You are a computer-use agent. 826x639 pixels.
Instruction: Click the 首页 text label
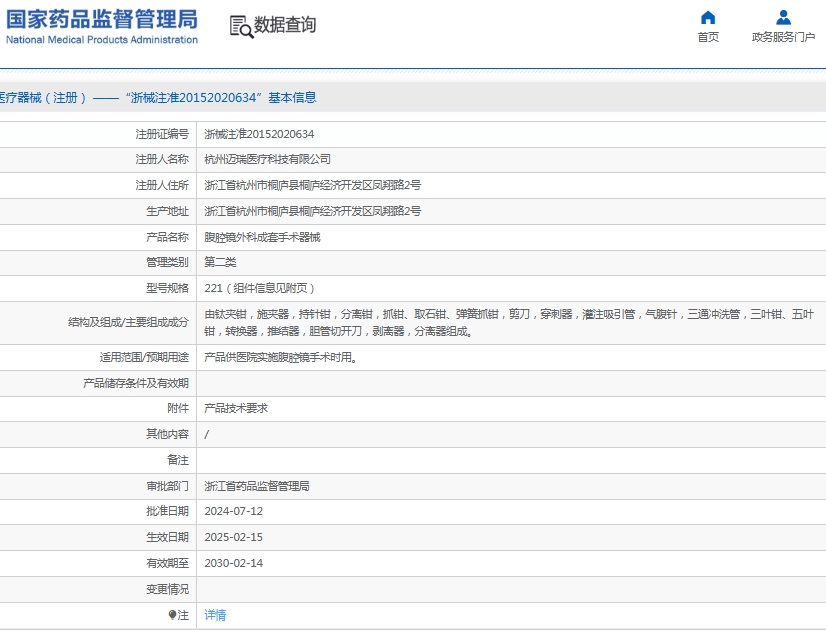click(708, 37)
